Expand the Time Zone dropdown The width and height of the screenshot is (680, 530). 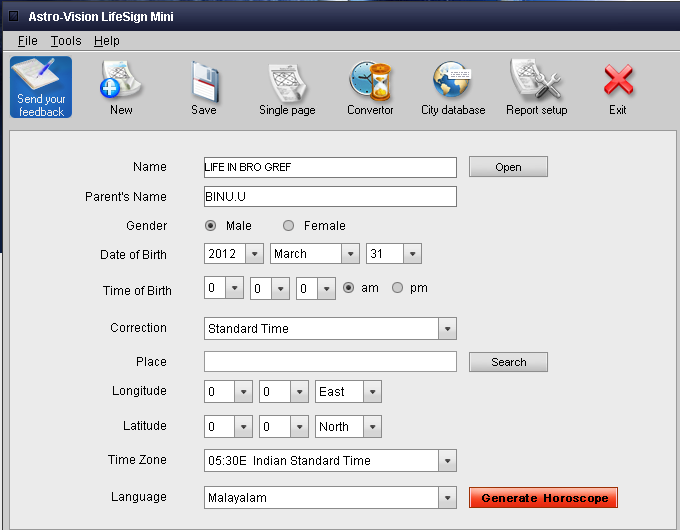coord(447,461)
